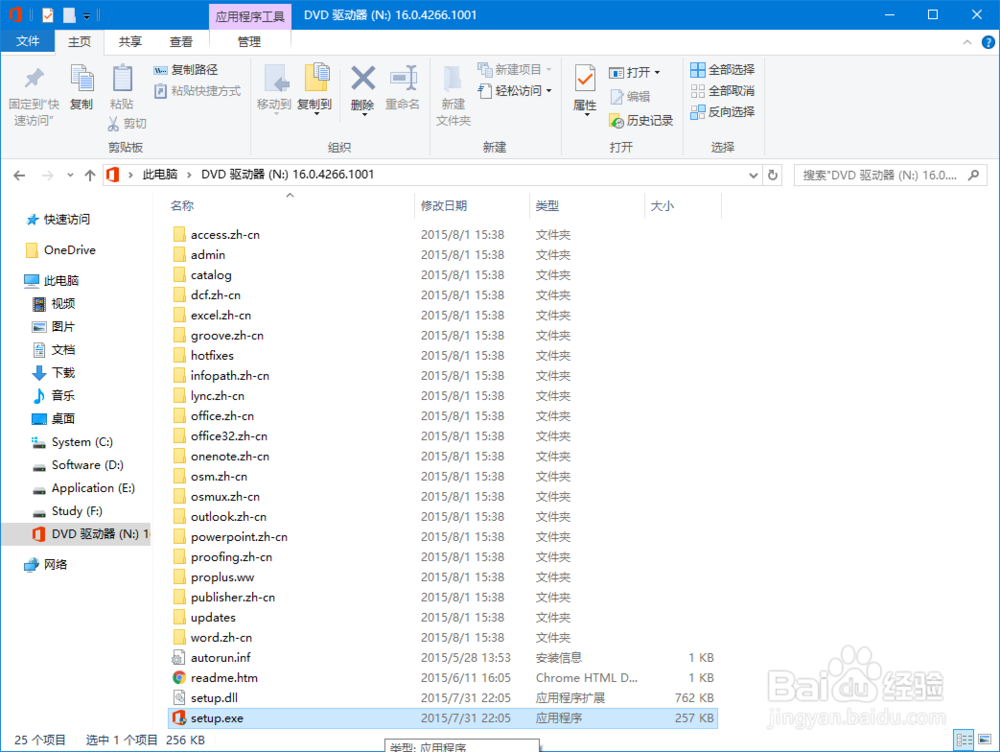Select setup.dll file

pos(443,698)
